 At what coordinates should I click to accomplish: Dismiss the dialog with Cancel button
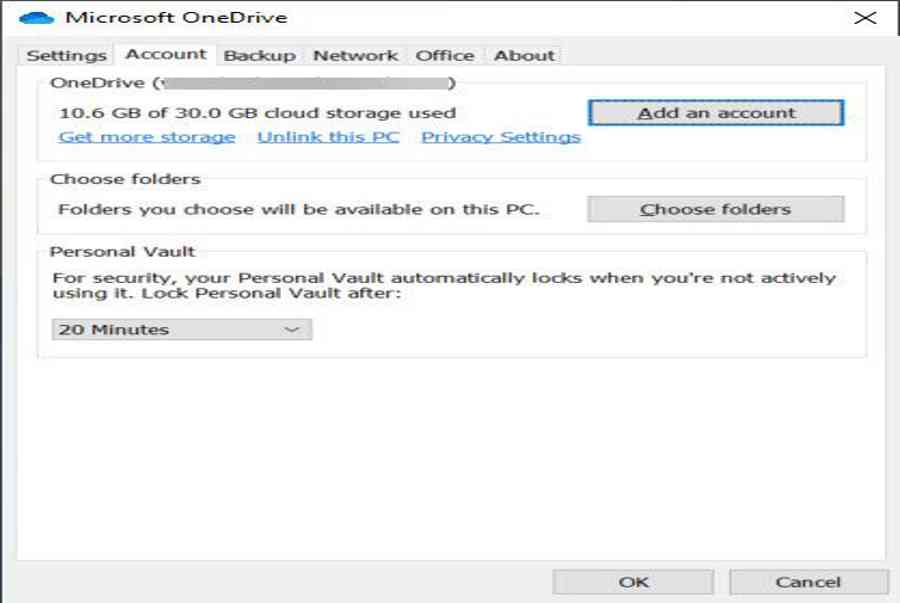[x=808, y=582]
